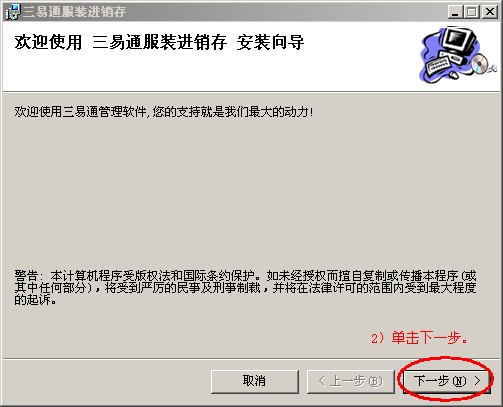
Task: Click the computer monitor in the banner graphic
Action: tap(457, 42)
